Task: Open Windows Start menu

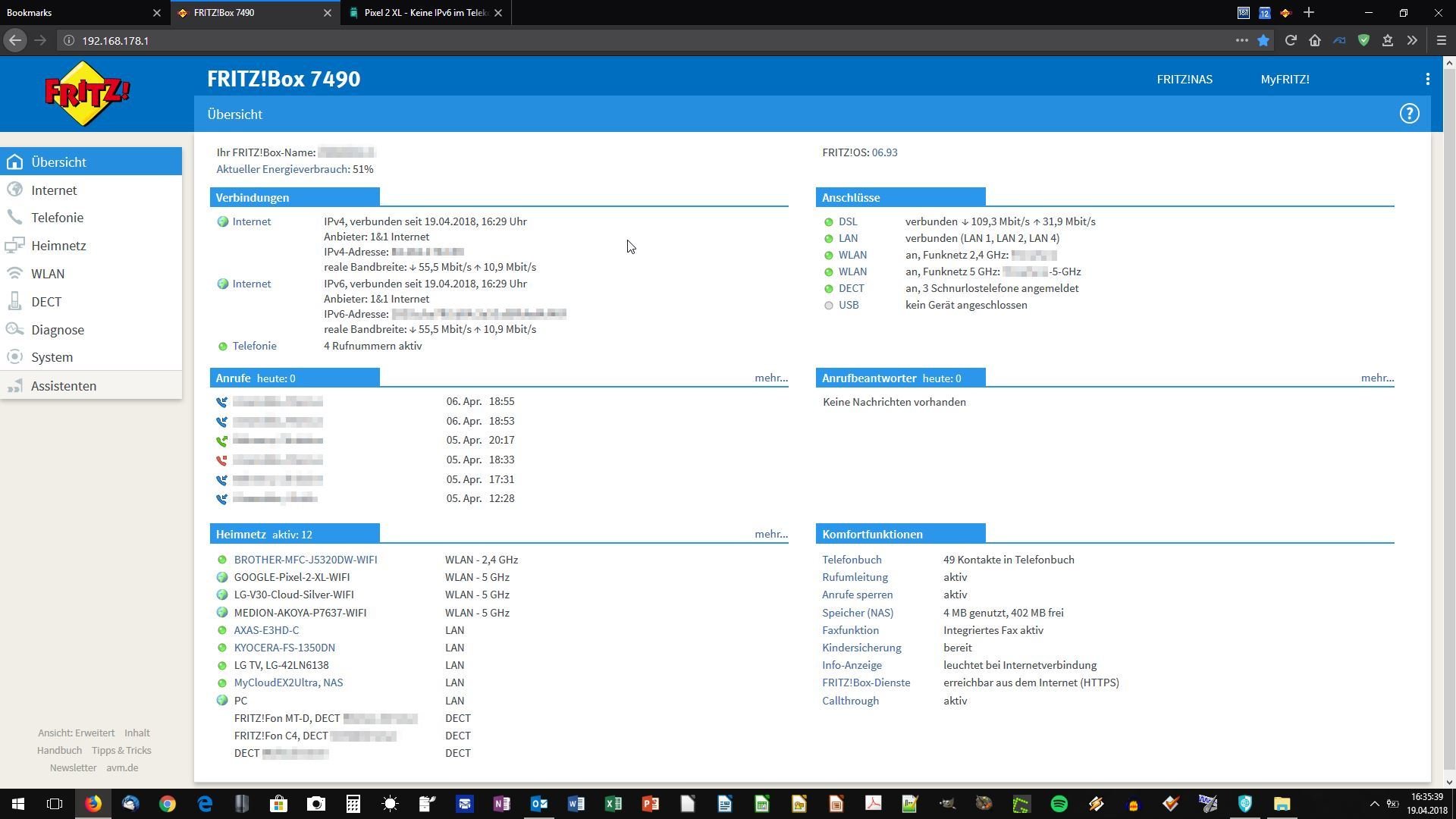Action: pos(18,804)
